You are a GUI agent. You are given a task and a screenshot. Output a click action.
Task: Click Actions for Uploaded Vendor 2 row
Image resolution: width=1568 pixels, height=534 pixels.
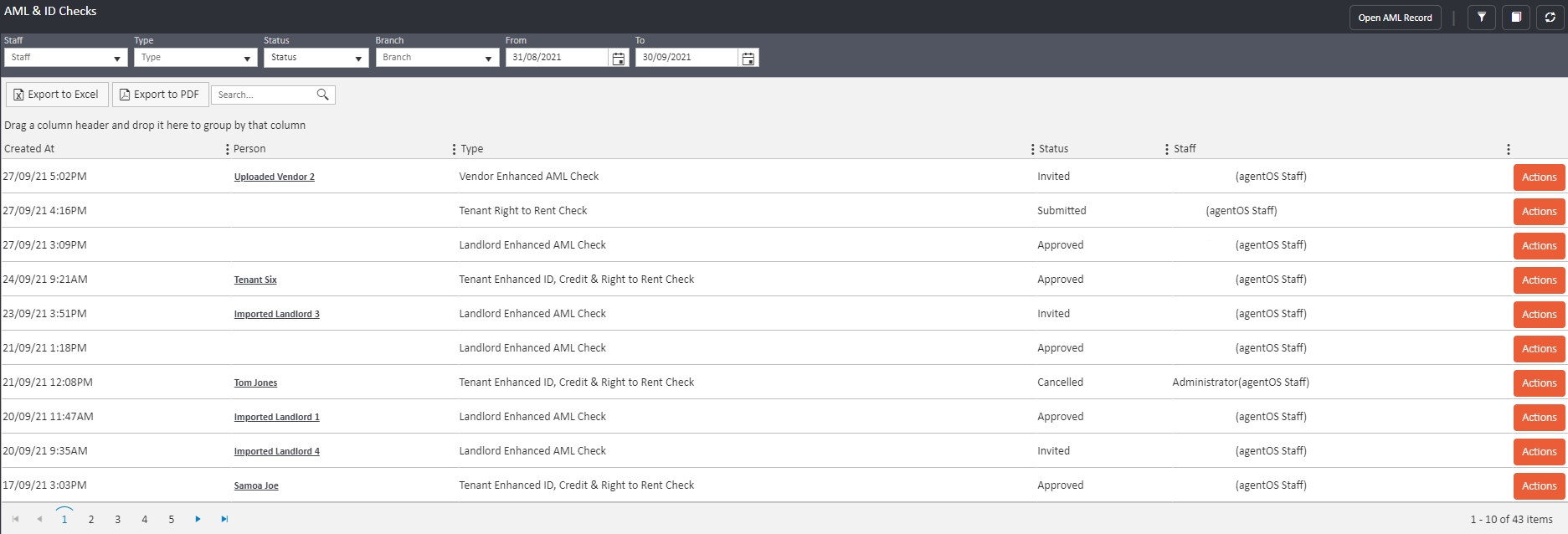1539,177
